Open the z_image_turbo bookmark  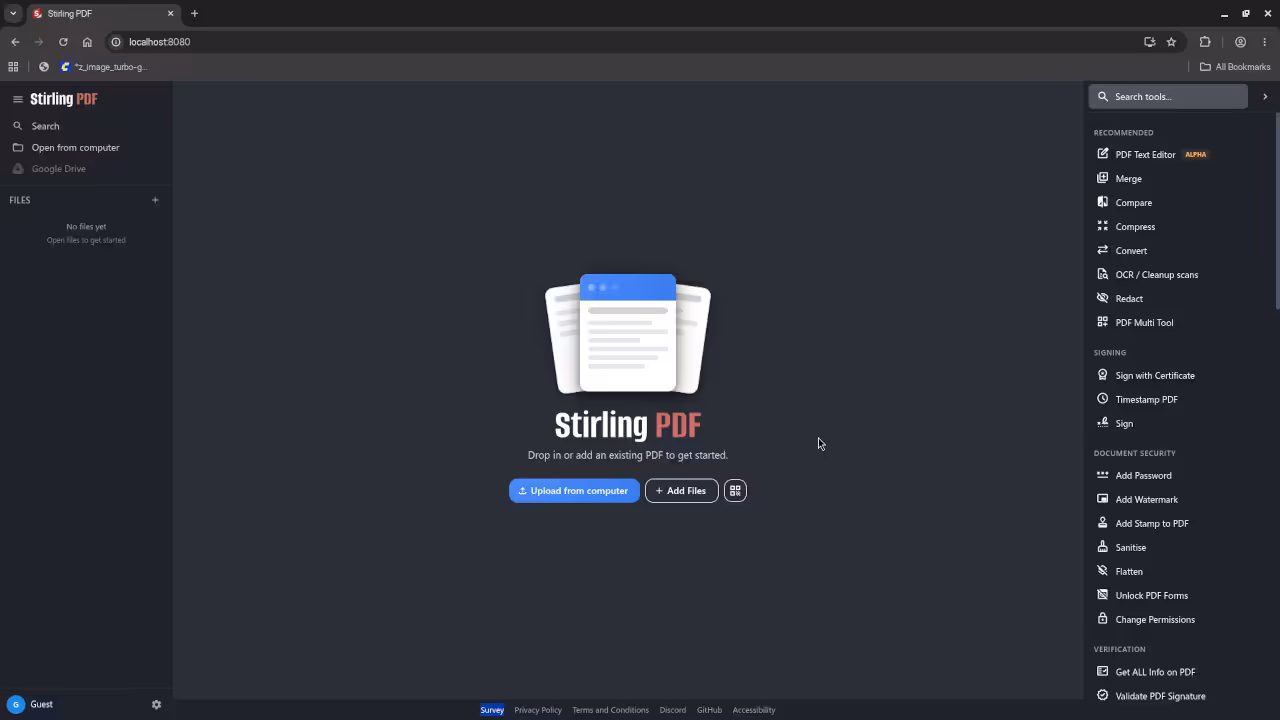[103, 67]
